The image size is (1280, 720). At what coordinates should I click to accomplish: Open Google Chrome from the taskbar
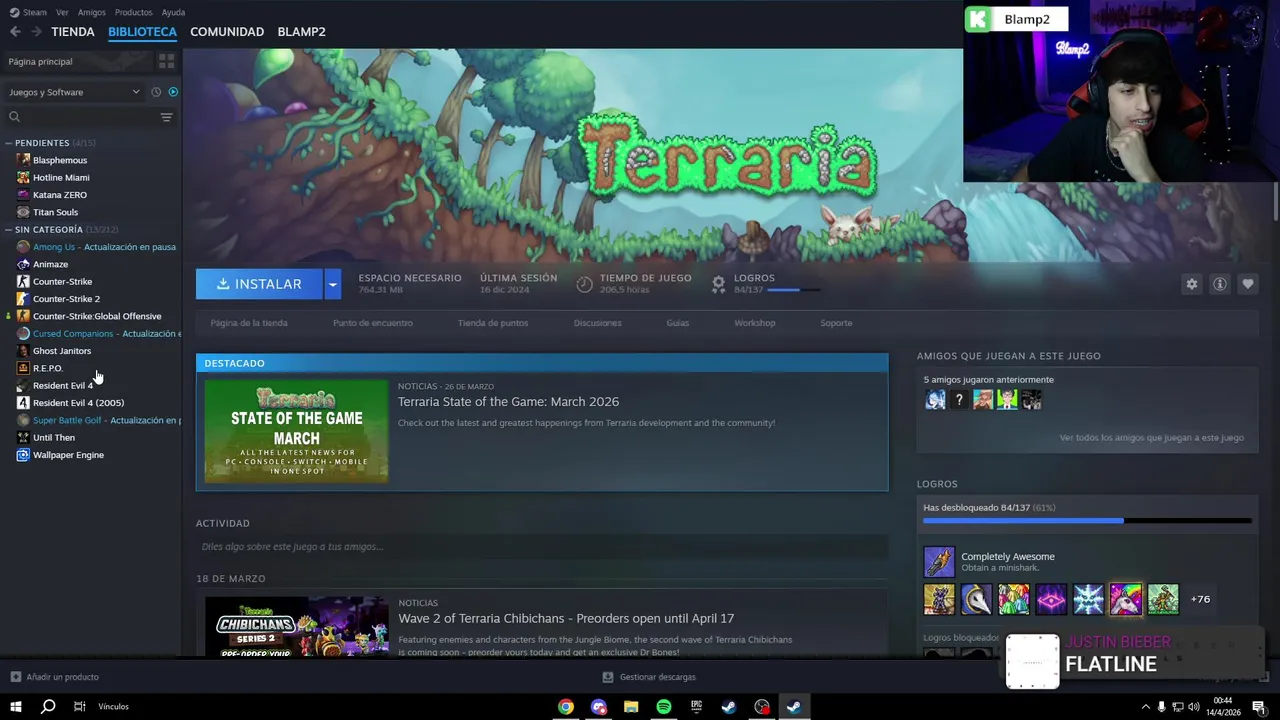click(x=566, y=707)
